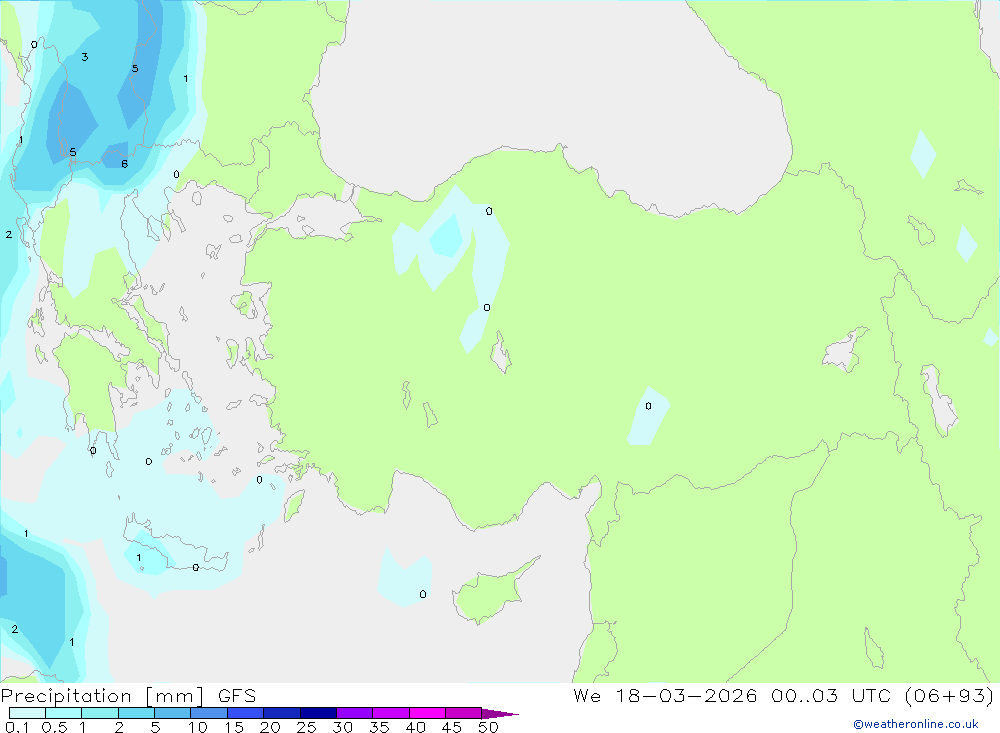Pick the 10–15 mm legend color swatch

coord(209,713)
